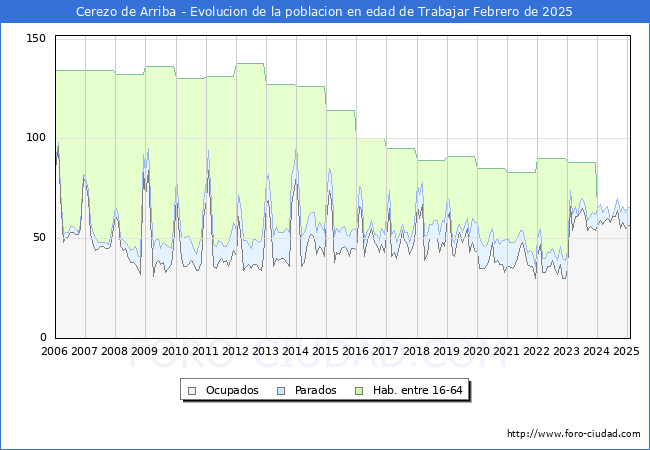Click the Parados legend label
The height and width of the screenshot is (450, 650).
point(315,390)
